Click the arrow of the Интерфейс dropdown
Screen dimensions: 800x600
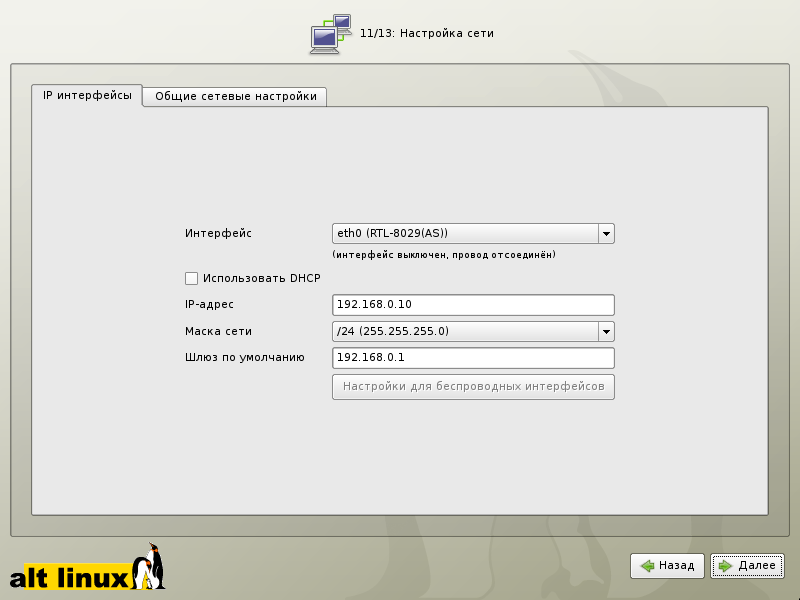[x=605, y=233]
